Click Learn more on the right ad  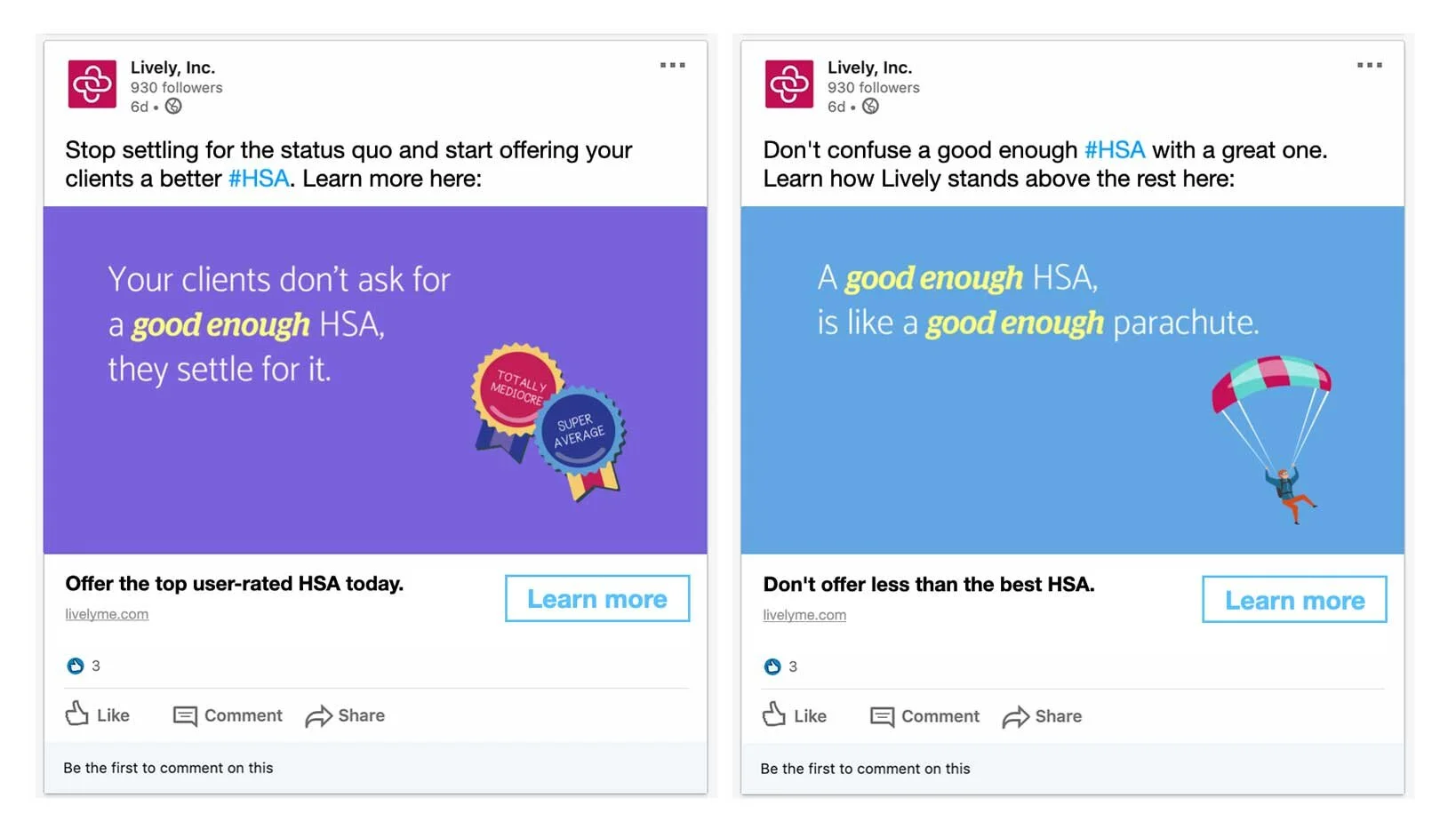coord(1293,600)
